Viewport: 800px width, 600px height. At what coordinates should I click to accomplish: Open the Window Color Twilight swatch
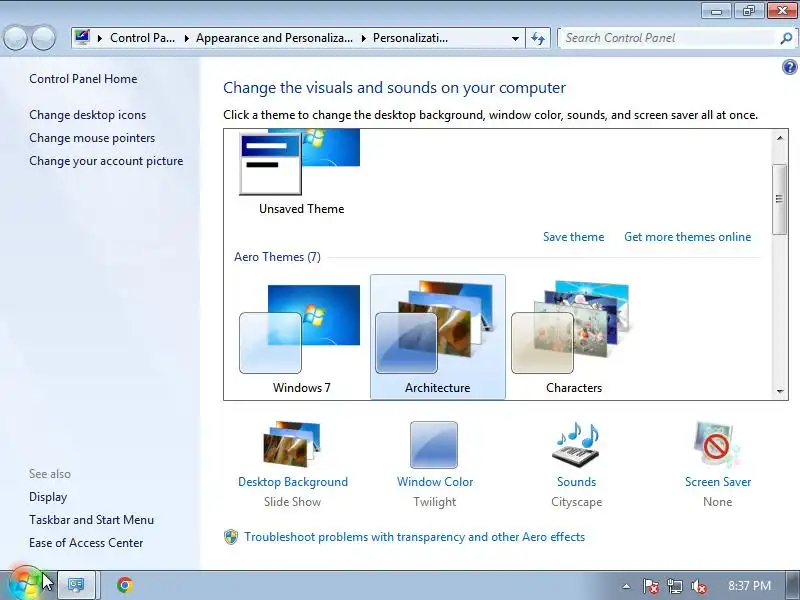coord(434,444)
